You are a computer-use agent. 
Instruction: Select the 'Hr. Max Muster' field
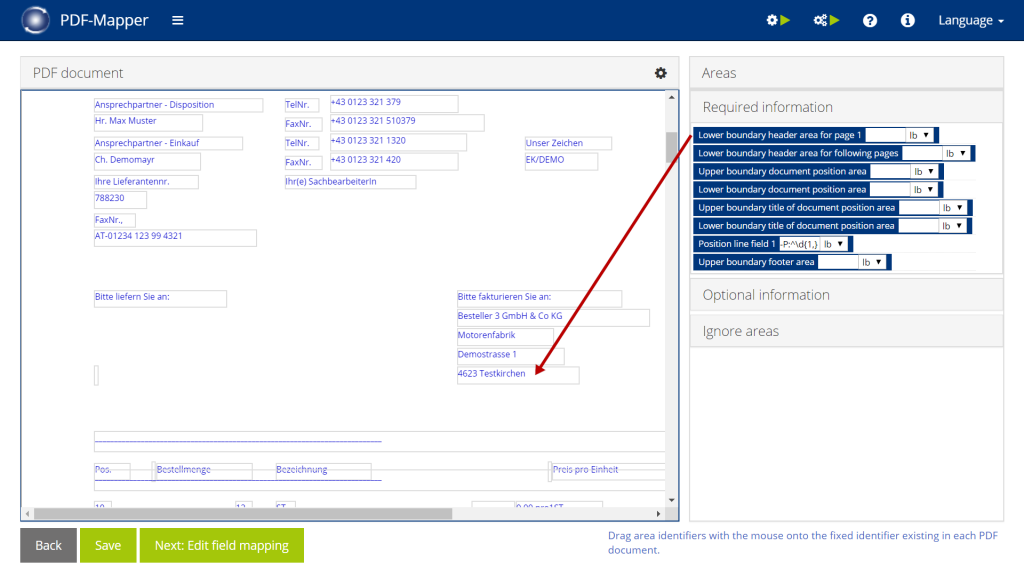click(x=148, y=122)
